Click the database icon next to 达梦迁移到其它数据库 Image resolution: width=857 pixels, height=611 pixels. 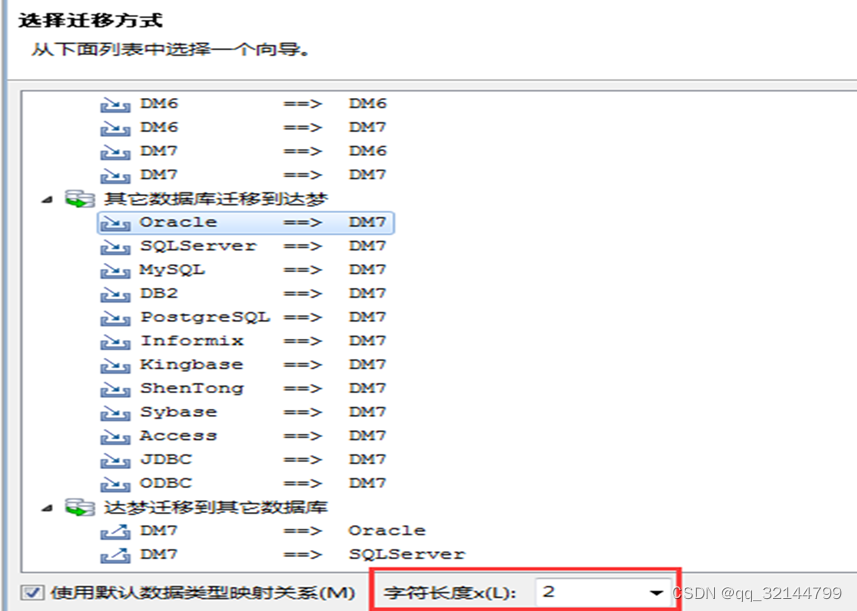tap(80, 507)
